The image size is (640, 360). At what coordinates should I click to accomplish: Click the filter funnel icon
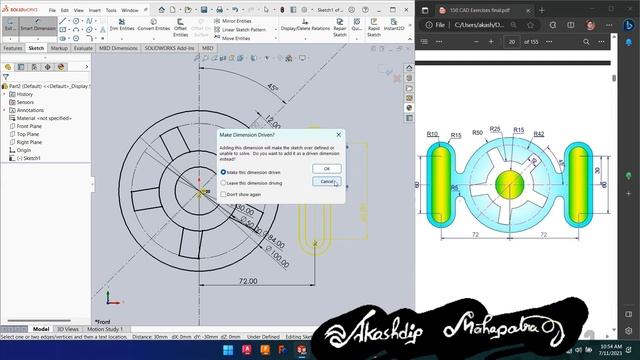6,77
